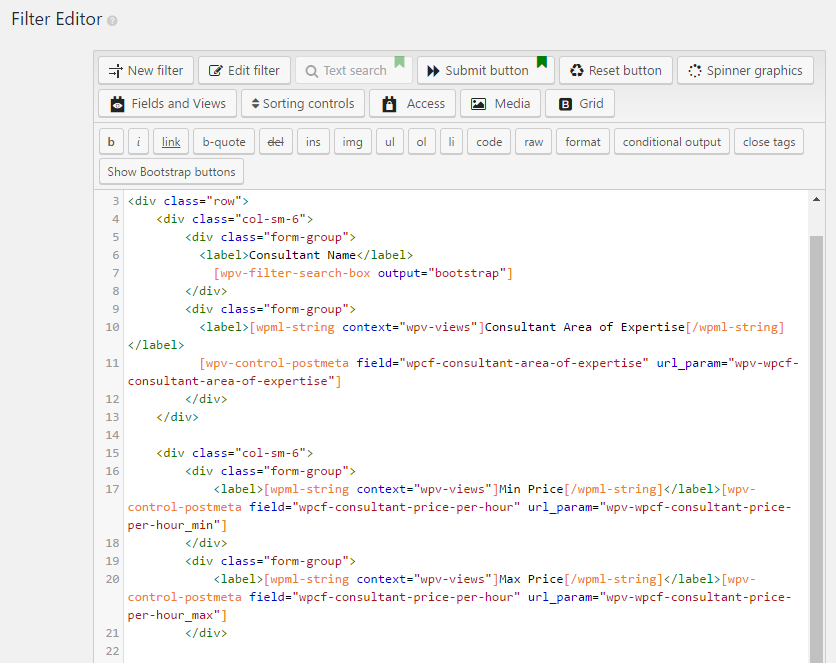Click '<div class="row">' on line 3

pos(188,201)
